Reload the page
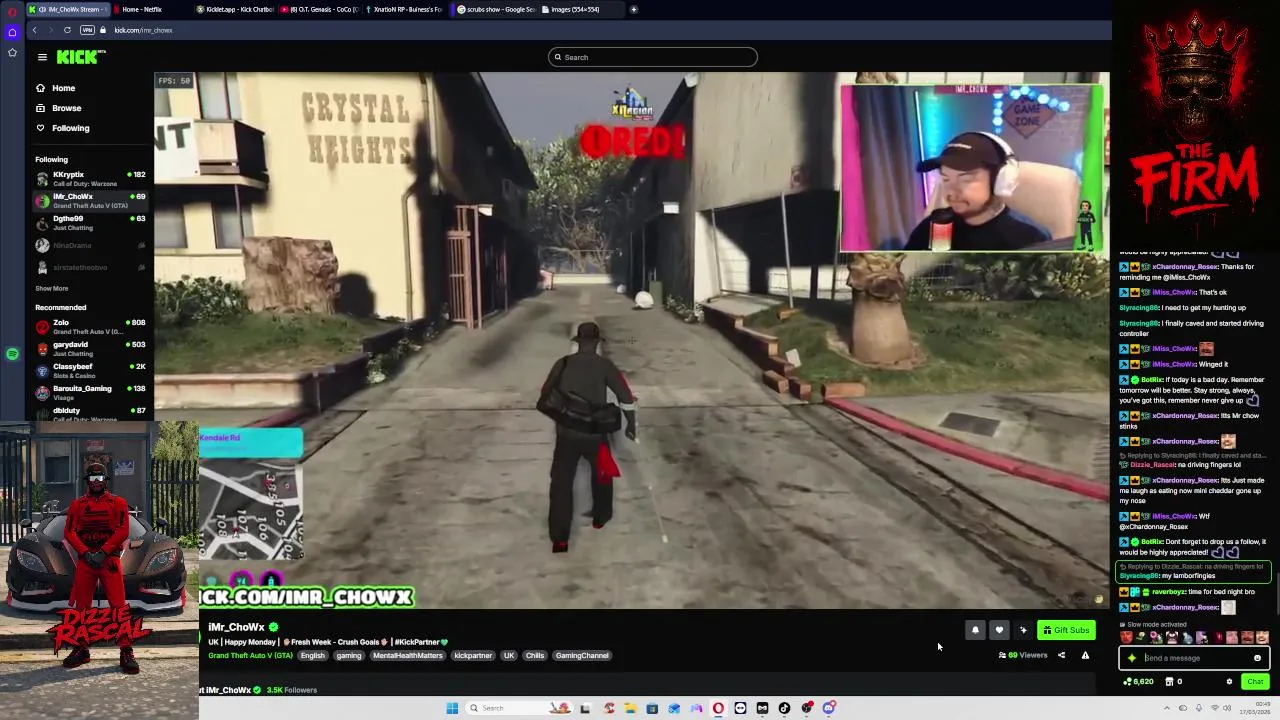The height and width of the screenshot is (720, 1280). point(67,30)
